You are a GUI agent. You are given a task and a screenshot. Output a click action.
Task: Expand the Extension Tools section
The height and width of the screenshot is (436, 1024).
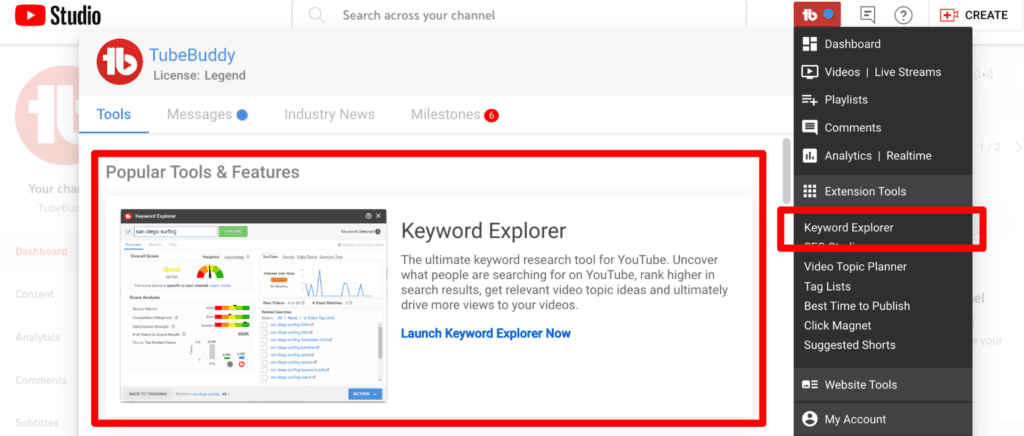pos(865,191)
